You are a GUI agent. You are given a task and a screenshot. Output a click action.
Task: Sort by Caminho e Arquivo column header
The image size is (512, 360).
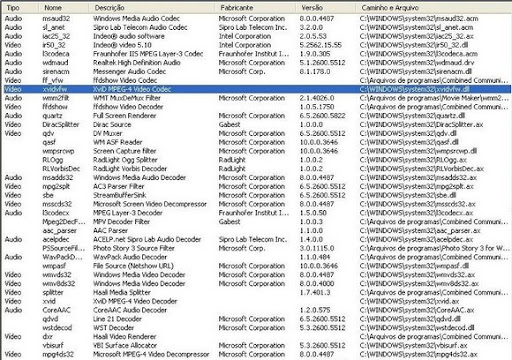(x=433, y=7)
